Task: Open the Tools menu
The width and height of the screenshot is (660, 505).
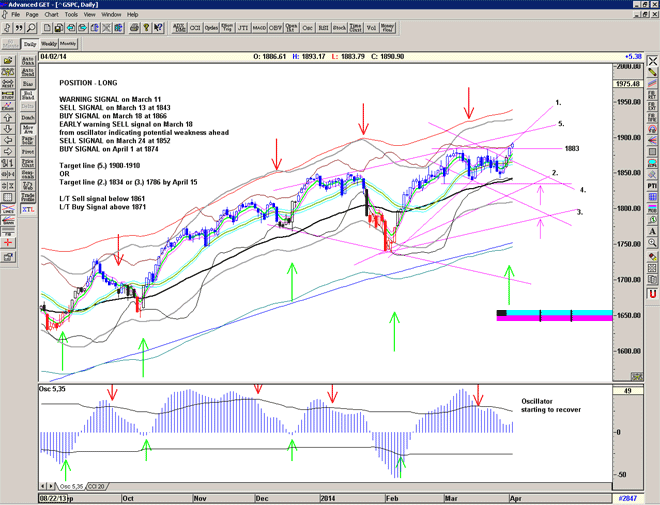Action: tap(71, 15)
